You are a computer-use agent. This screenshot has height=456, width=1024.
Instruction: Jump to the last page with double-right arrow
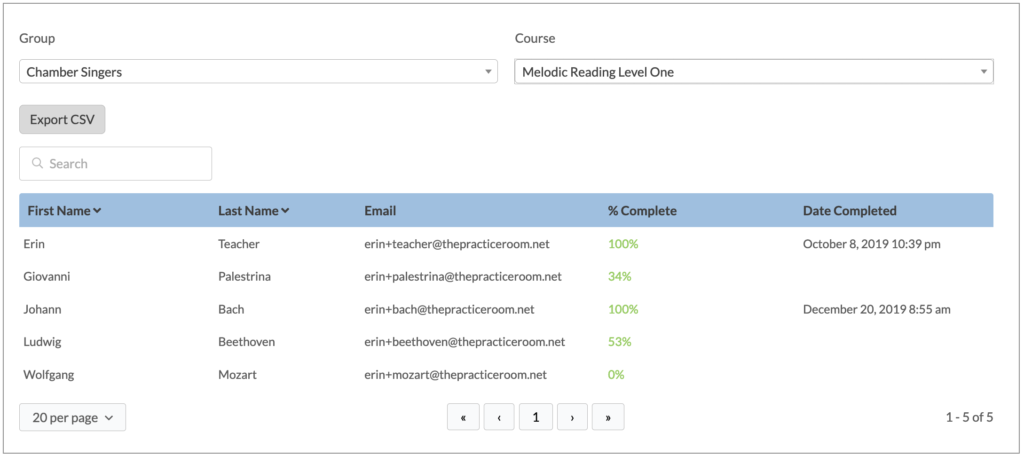point(608,418)
